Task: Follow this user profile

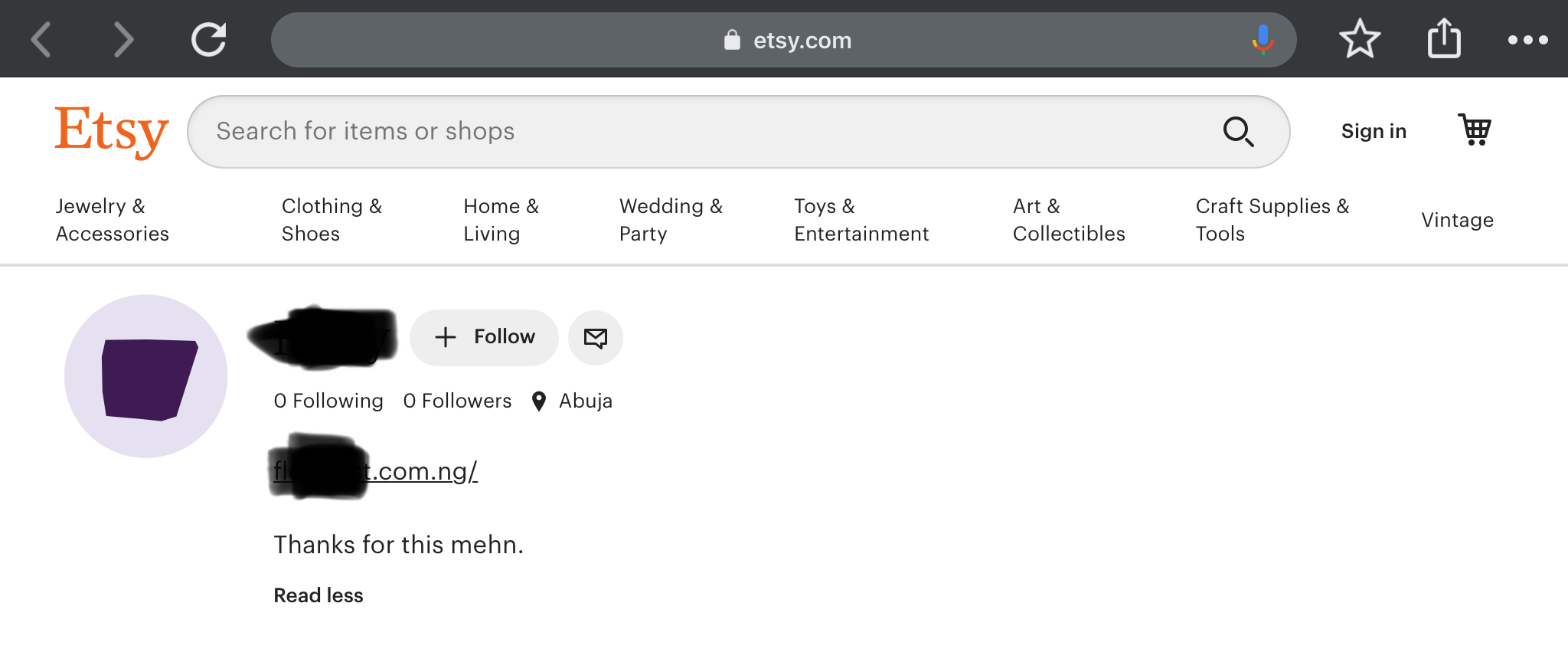Action: (x=484, y=338)
